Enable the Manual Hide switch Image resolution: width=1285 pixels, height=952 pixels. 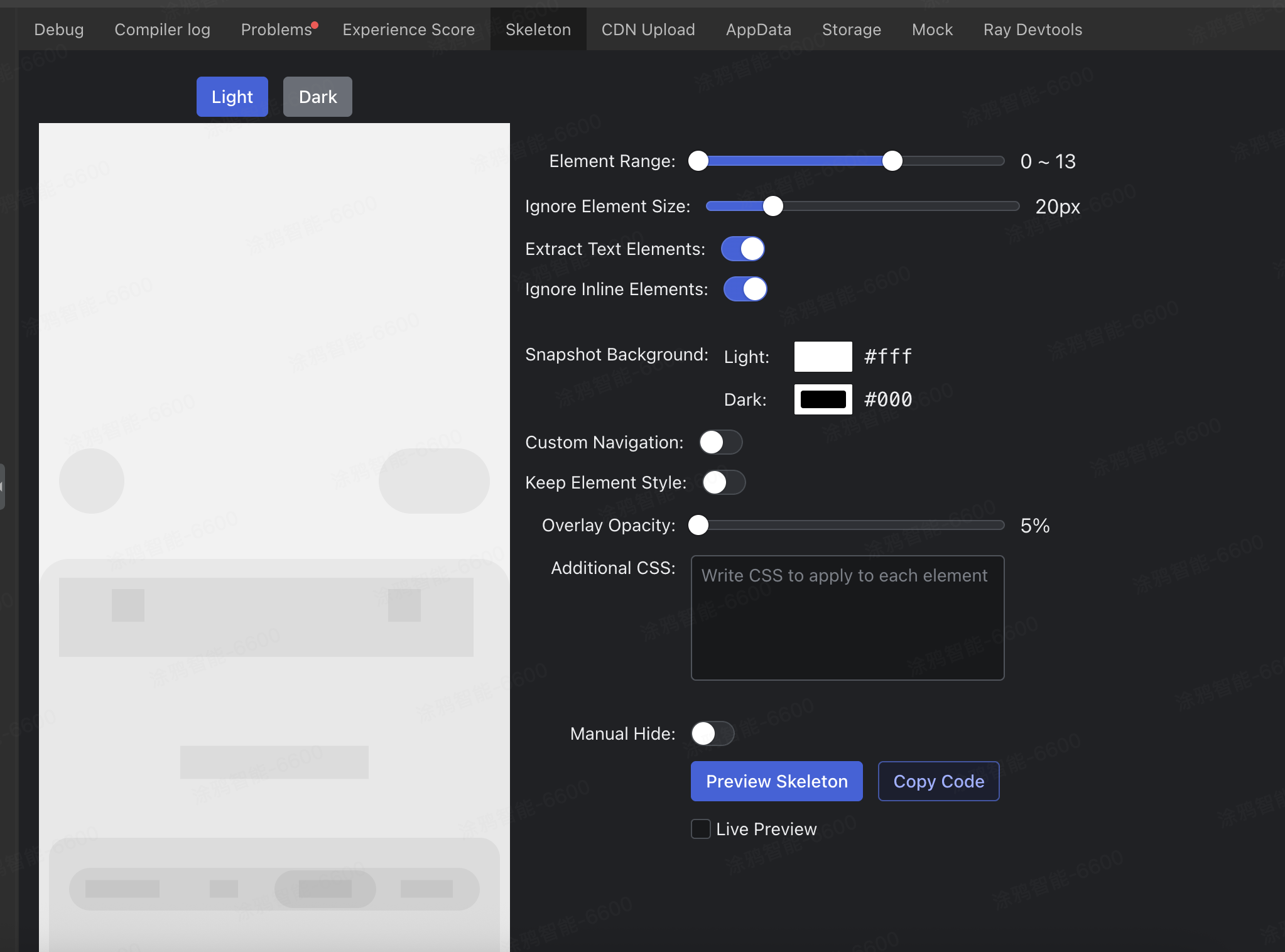coord(713,733)
